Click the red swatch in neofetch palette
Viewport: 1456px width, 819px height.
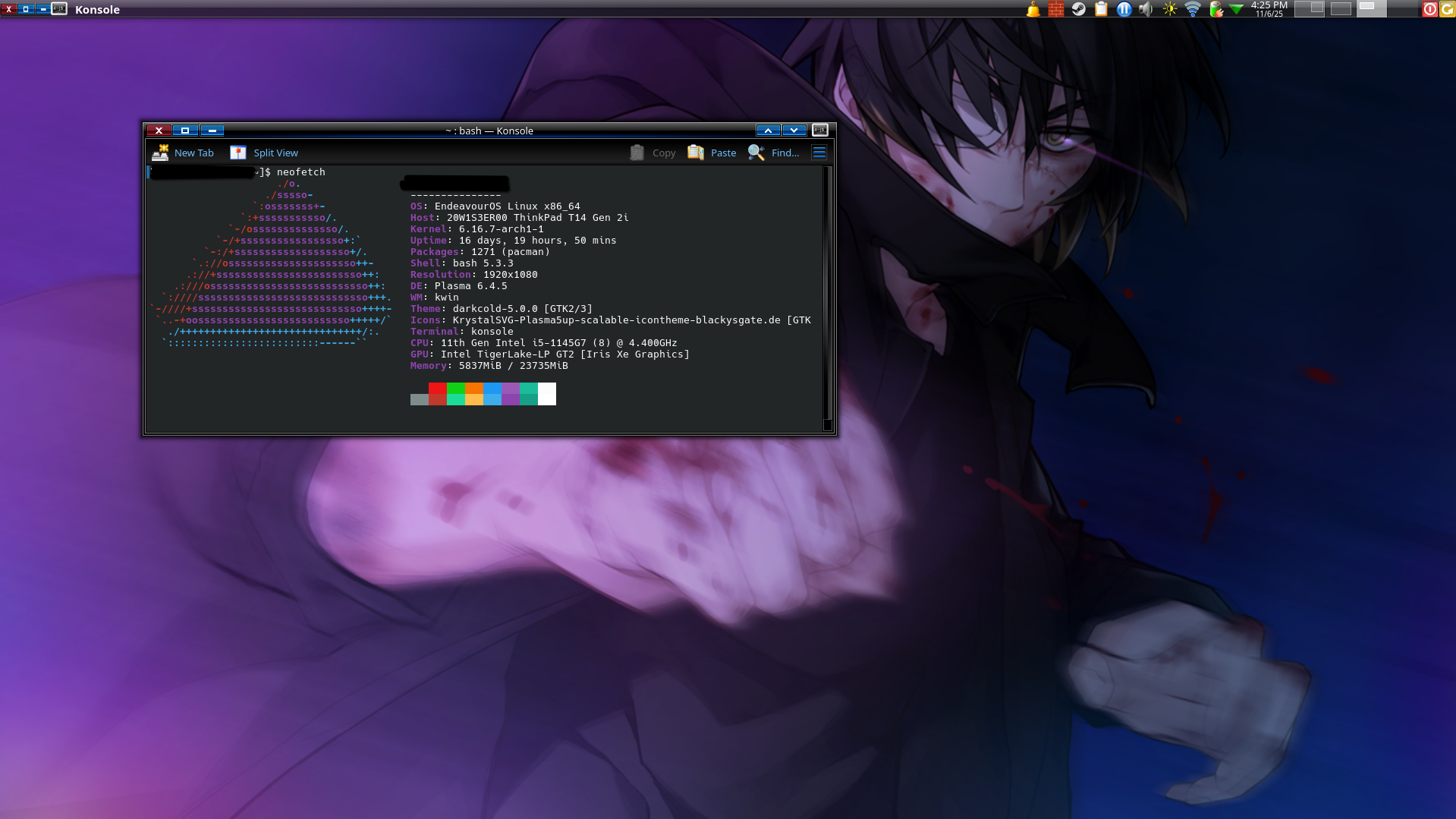click(438, 389)
